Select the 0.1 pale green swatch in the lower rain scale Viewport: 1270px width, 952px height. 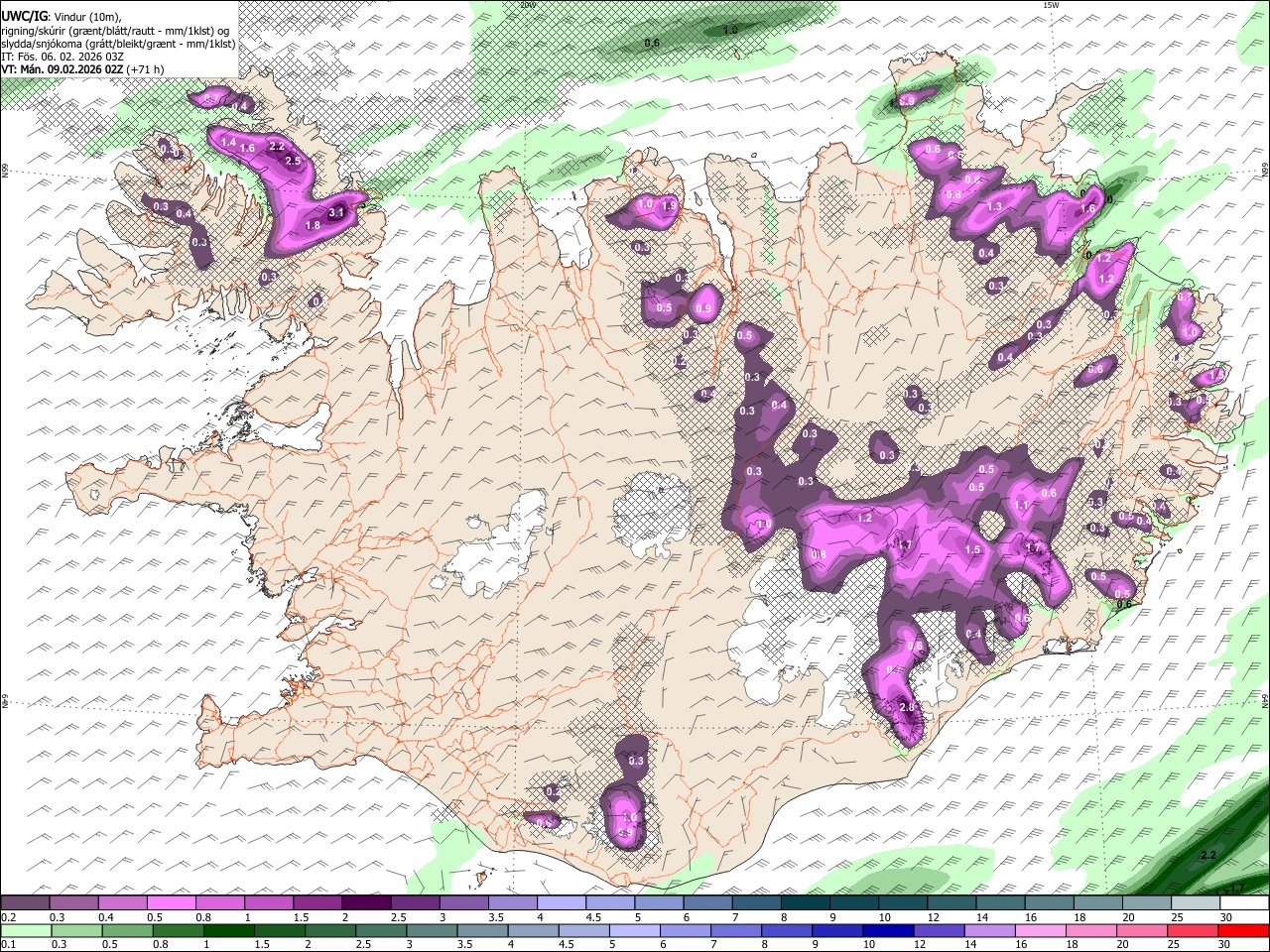click(x=26, y=931)
